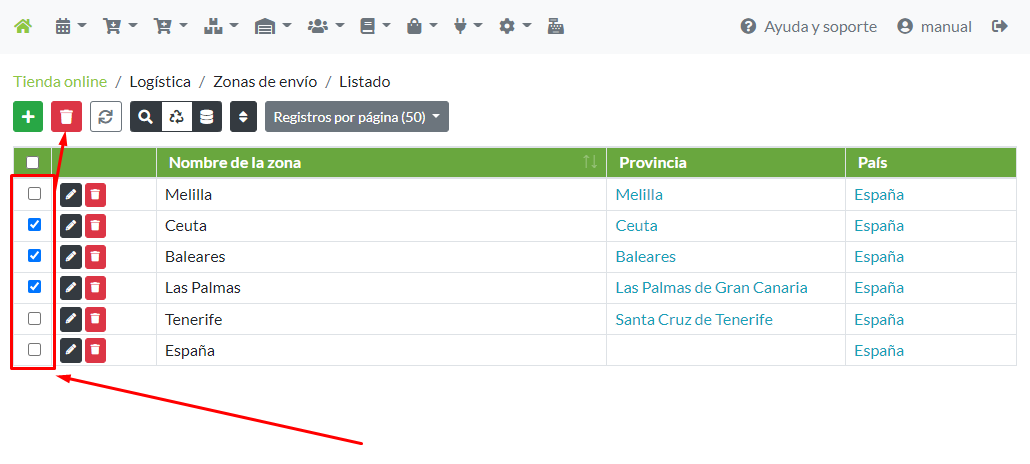Edit the Melilla zone with pencil icon

coord(71,195)
